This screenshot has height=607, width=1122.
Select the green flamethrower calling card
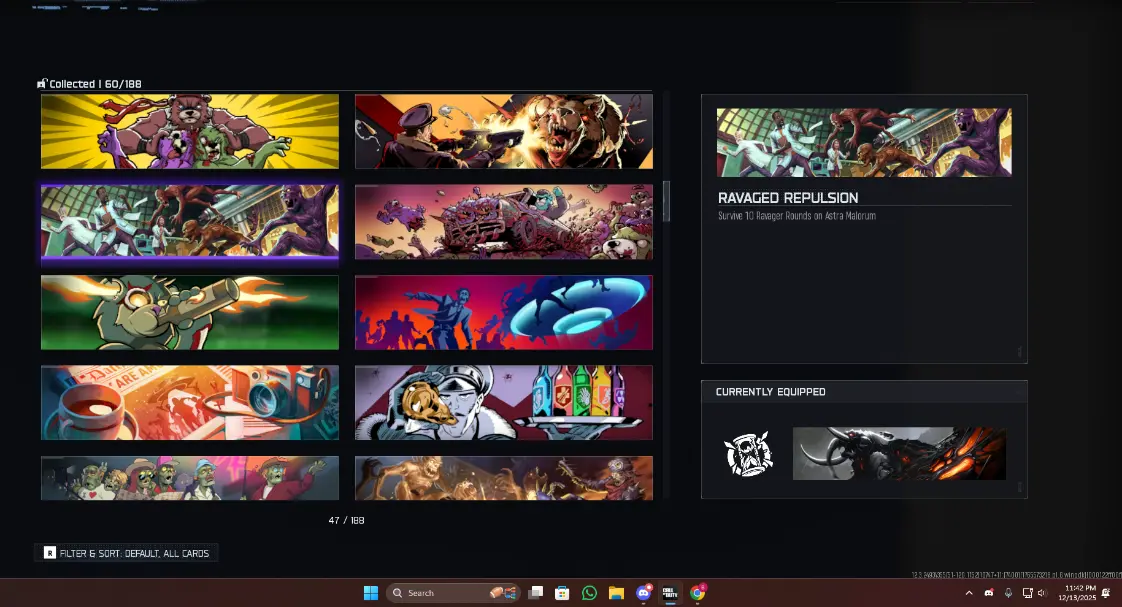tap(190, 312)
